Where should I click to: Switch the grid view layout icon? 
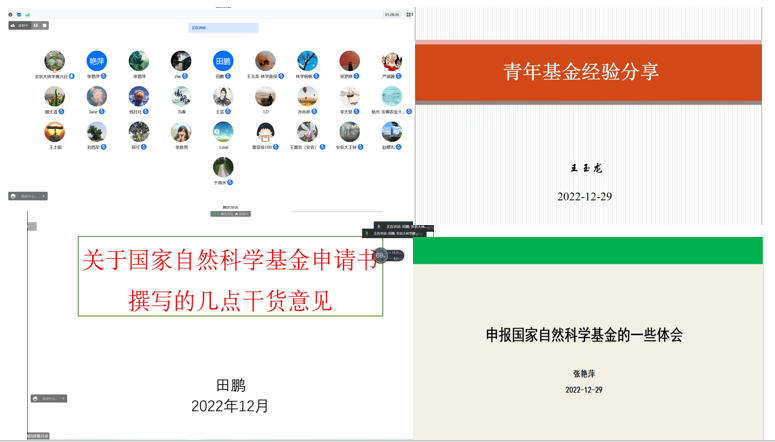coord(409,15)
